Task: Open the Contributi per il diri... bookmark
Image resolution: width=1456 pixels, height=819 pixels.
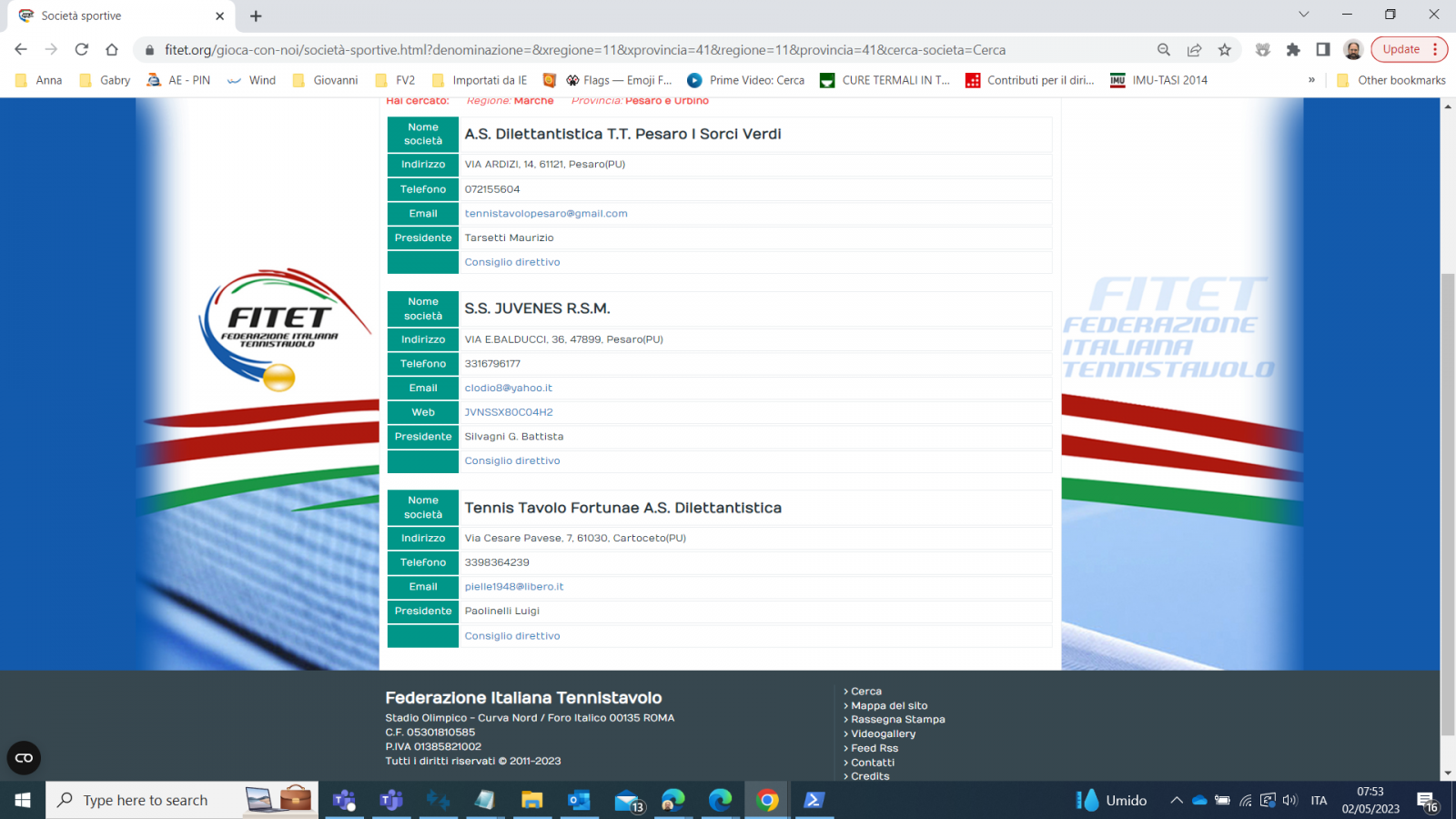Action: [x=1030, y=80]
